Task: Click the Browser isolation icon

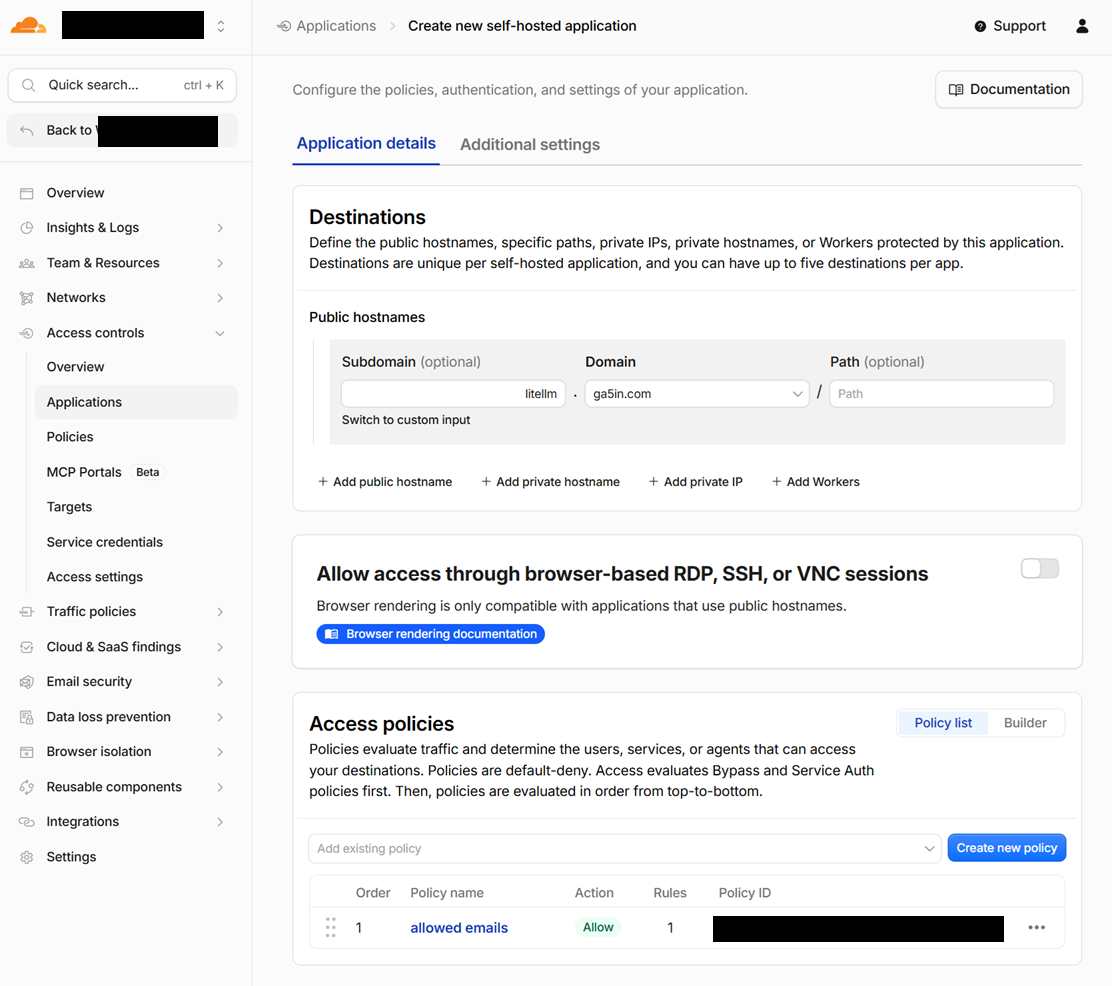Action: coord(27,752)
